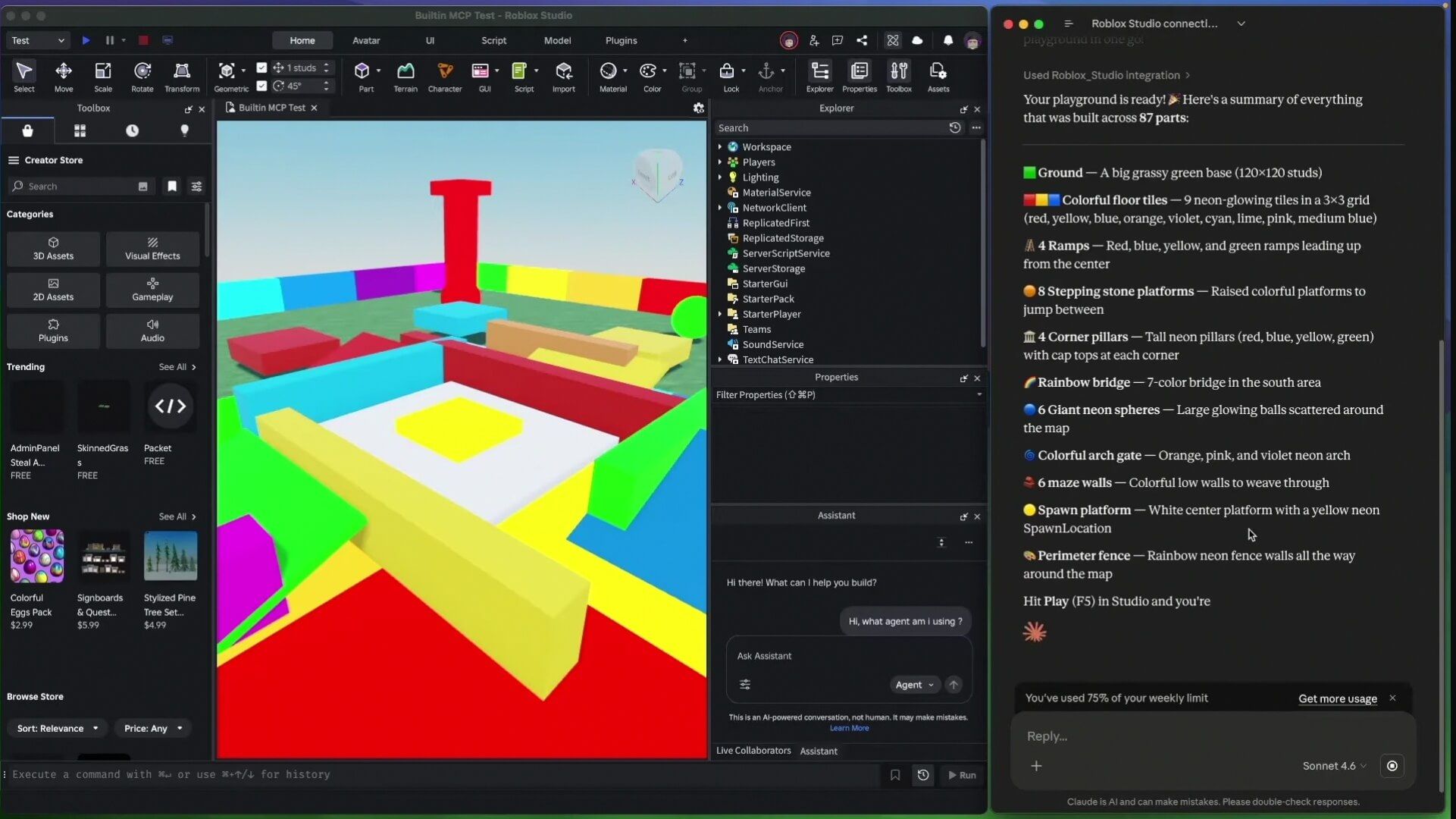
Task: Toggle the command bar bookmark icon
Action: (895, 775)
